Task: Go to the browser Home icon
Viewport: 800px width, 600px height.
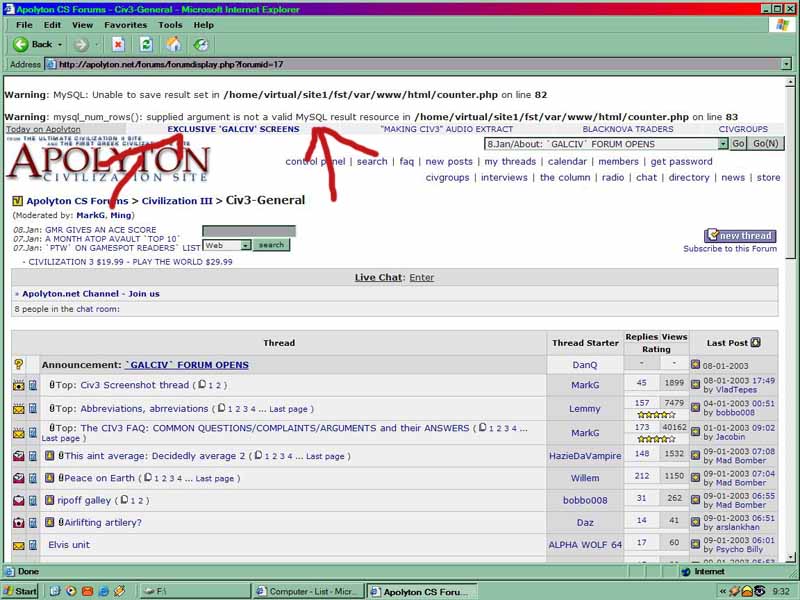Action: pyautogui.click(x=174, y=44)
